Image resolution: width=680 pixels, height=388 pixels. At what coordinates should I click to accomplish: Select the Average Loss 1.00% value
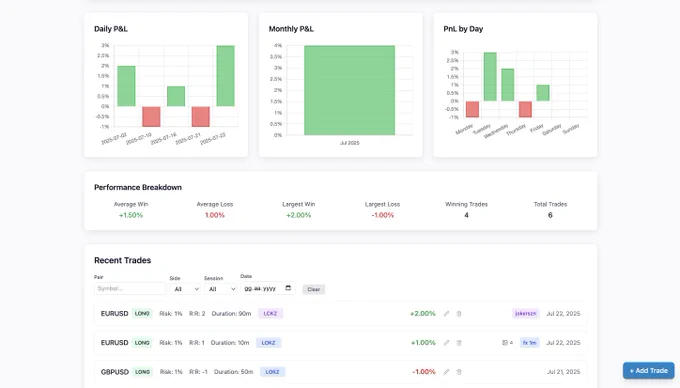[215, 215]
